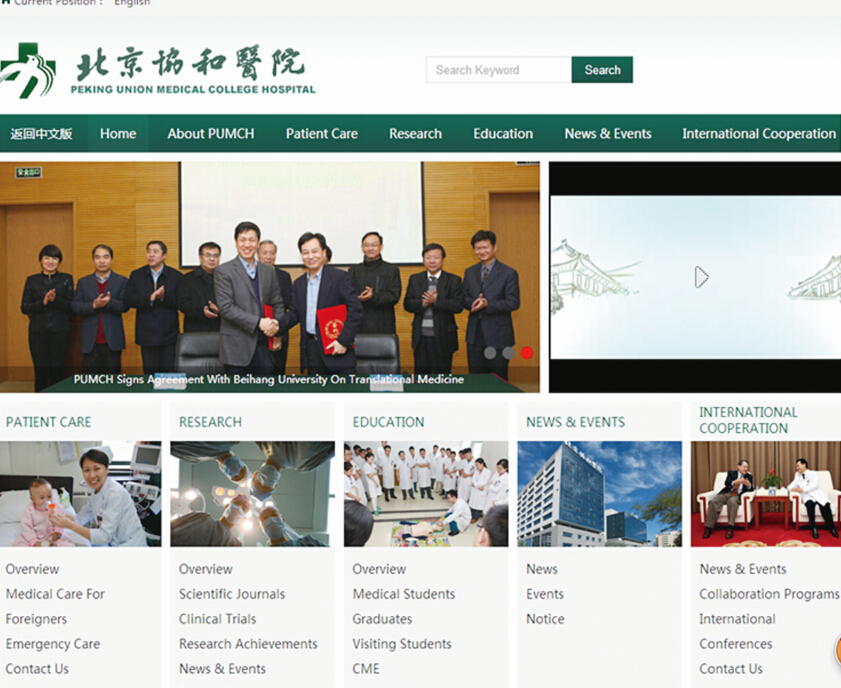Open International Conferences link

pyautogui.click(x=737, y=631)
